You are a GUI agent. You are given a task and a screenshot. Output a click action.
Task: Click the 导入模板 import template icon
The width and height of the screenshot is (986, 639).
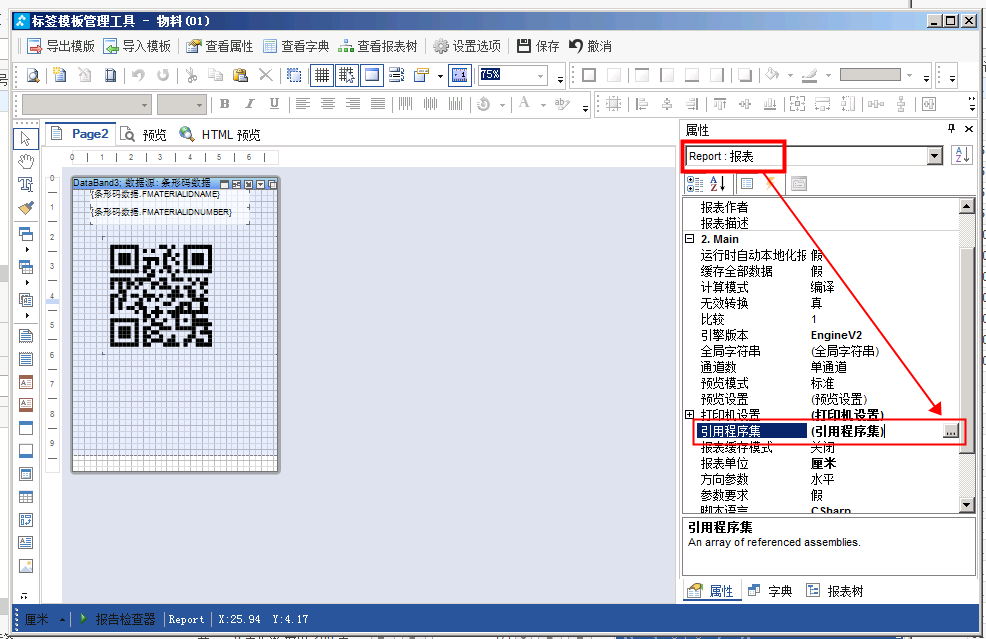coord(111,46)
